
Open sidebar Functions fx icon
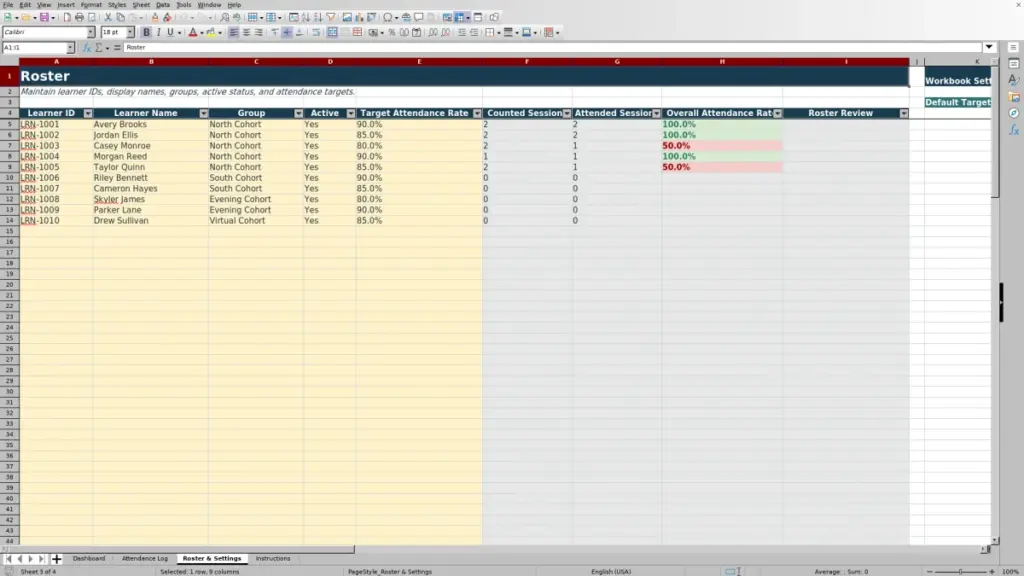pyautogui.click(x=1014, y=130)
